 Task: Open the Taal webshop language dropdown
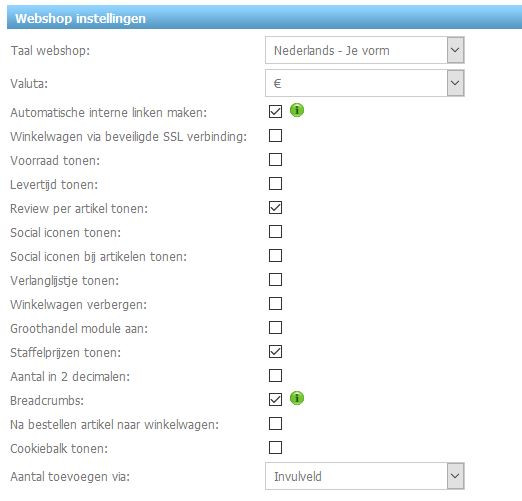pos(365,50)
